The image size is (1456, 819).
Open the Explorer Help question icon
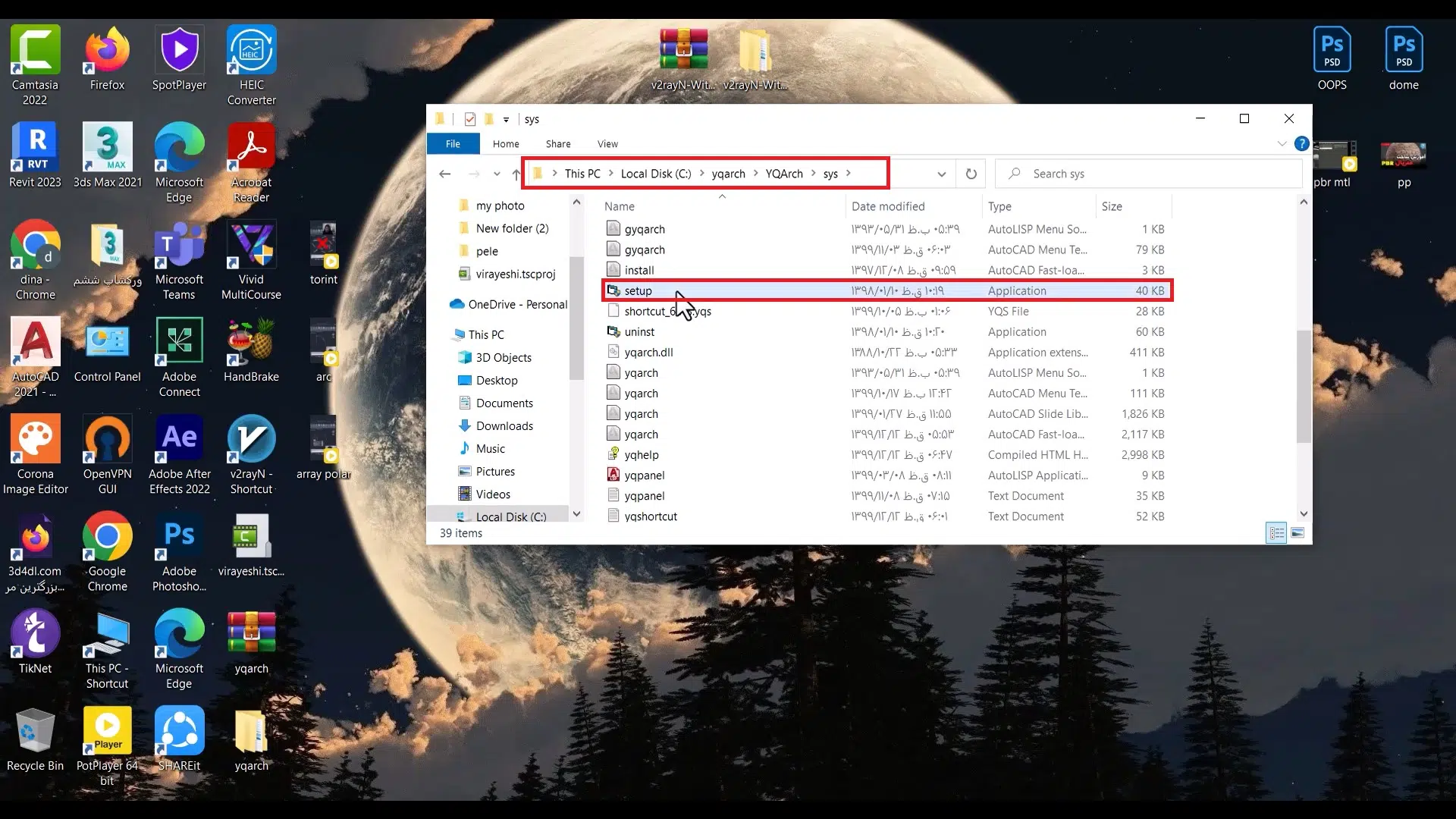[1301, 143]
